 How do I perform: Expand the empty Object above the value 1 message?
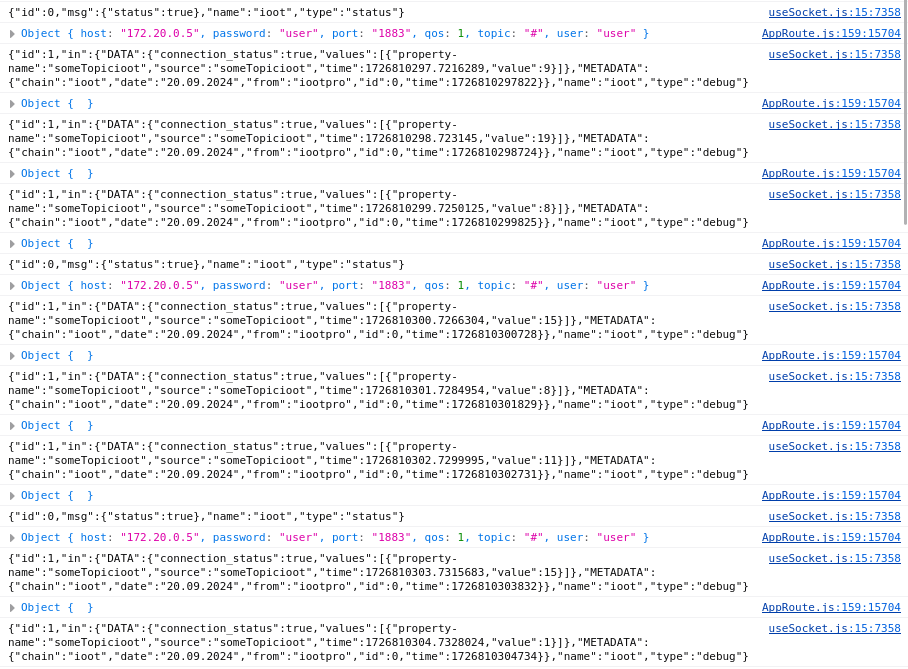tap(13, 608)
